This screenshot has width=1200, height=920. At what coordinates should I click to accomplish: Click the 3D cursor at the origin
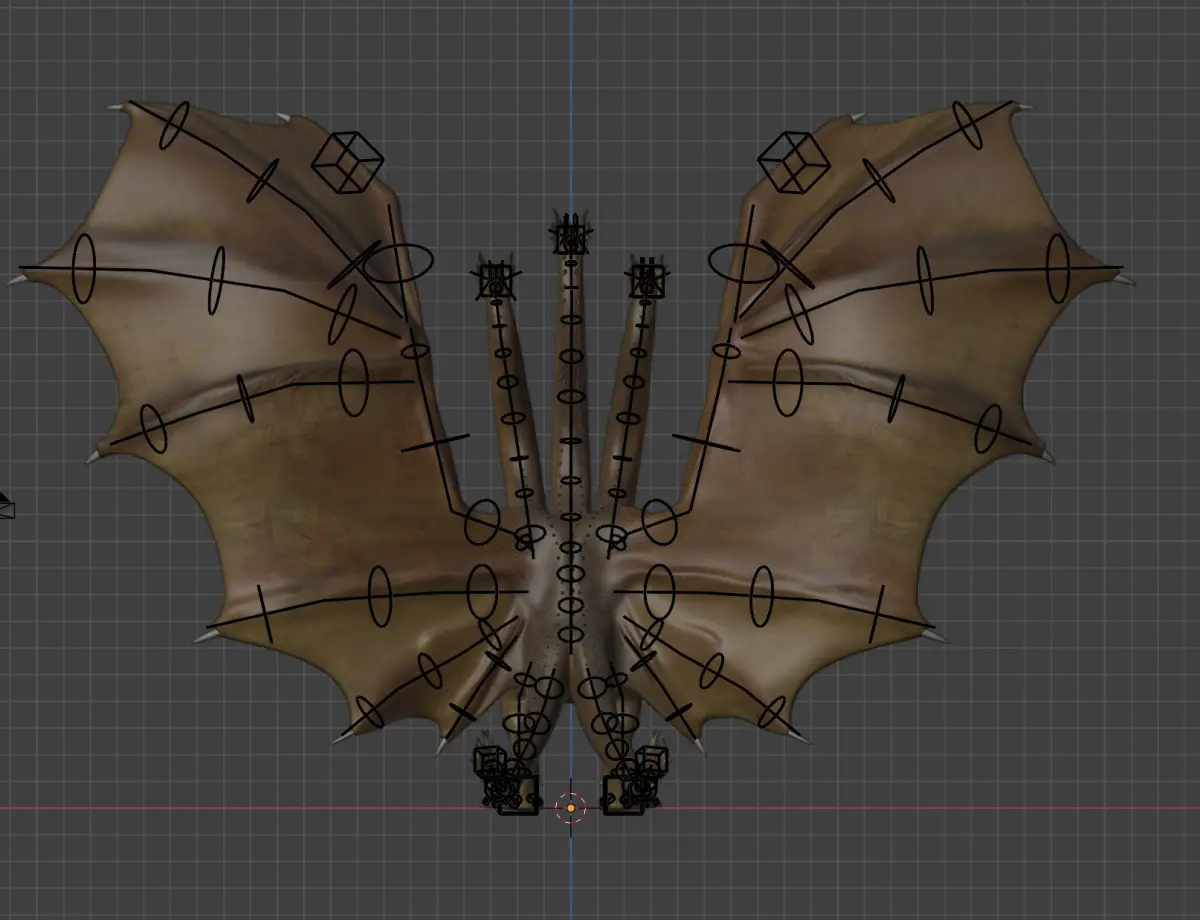[x=570, y=807]
